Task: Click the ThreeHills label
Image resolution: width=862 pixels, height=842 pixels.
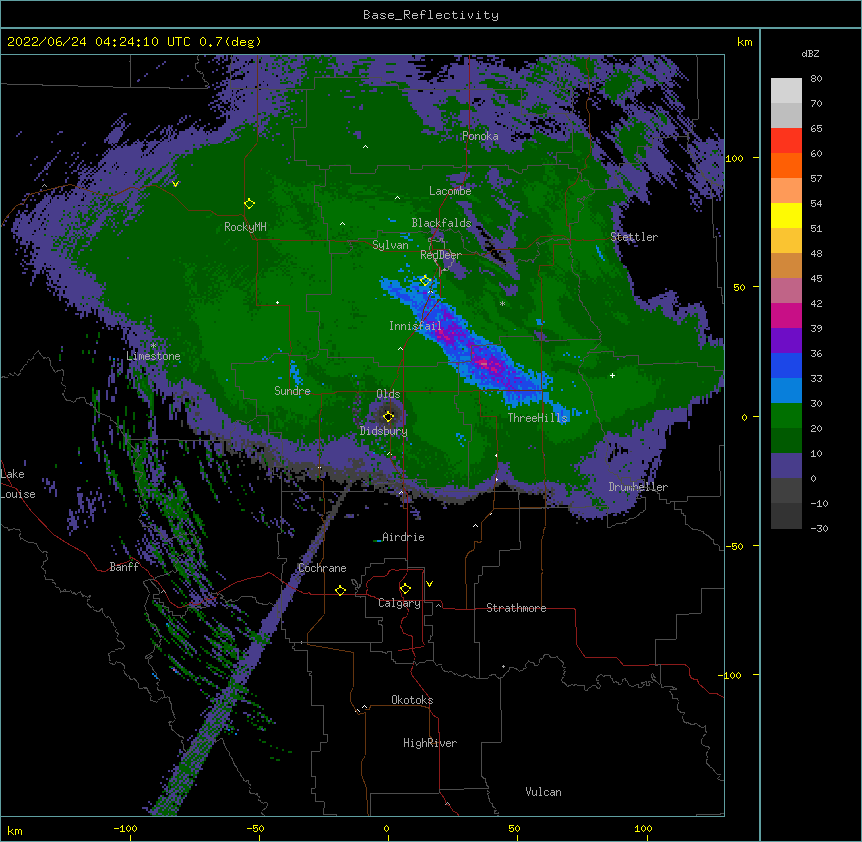Action: pyautogui.click(x=537, y=418)
